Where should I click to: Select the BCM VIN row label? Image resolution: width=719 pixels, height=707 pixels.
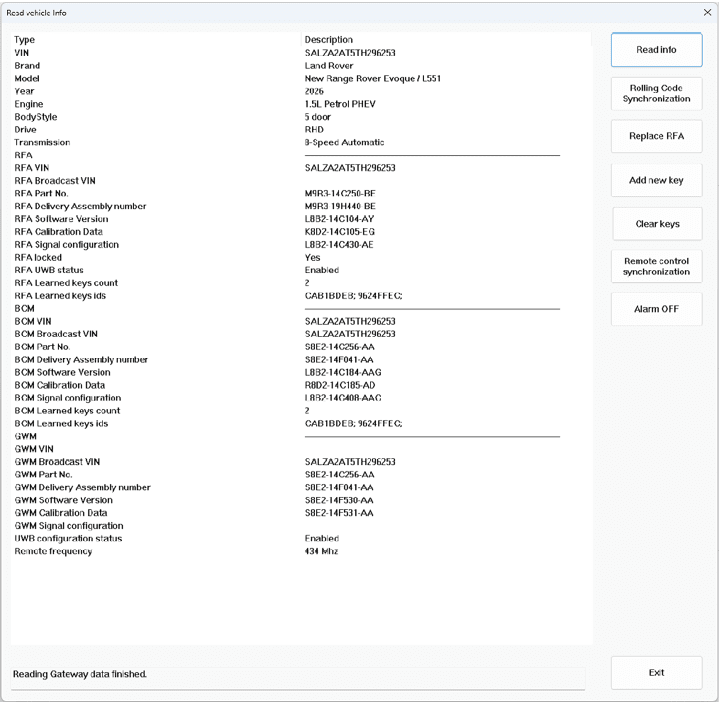(33, 321)
